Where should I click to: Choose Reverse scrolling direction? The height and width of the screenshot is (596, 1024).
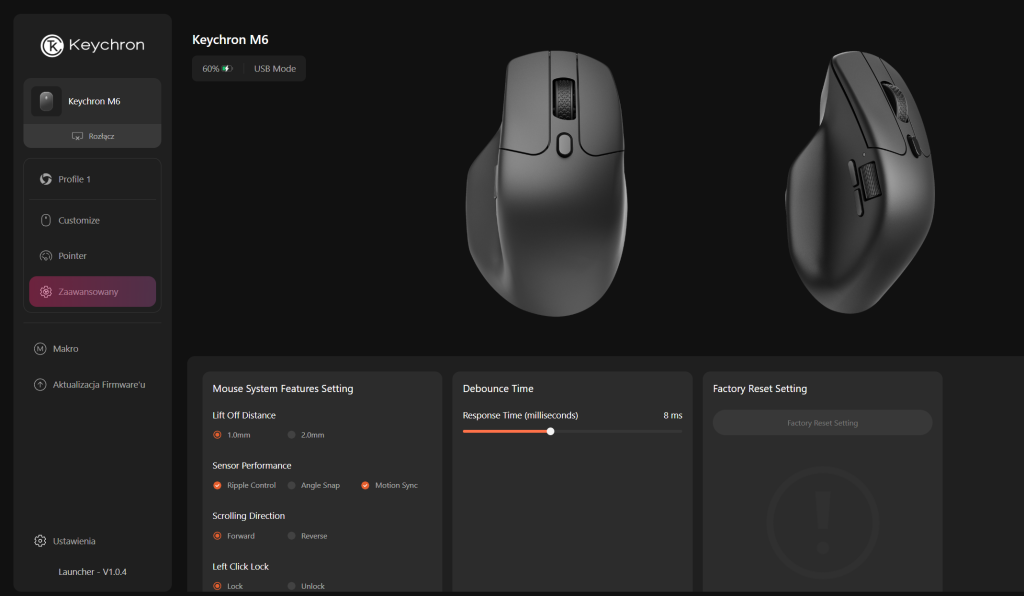click(292, 536)
